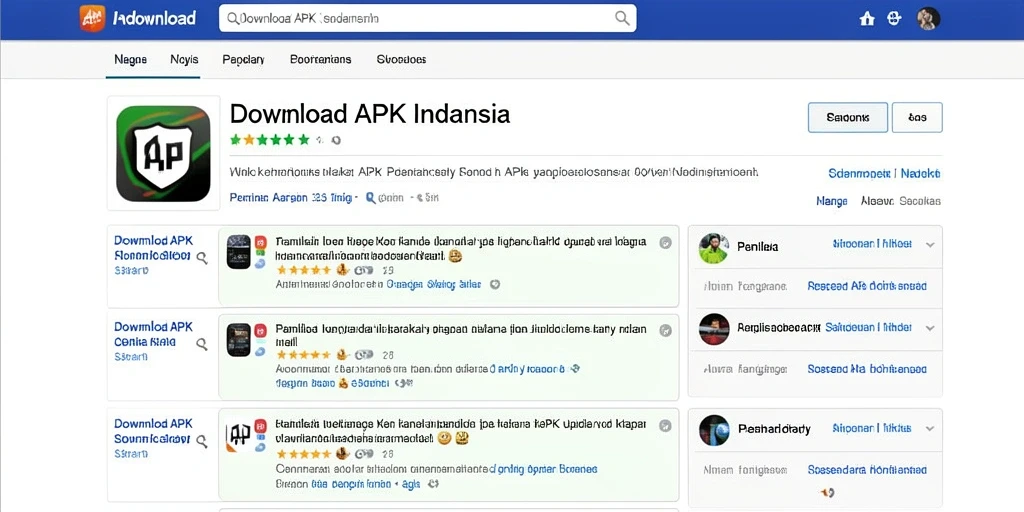Click magnifier icon beside 'Downnlod APK Rlonnnicdoor'

202,258
